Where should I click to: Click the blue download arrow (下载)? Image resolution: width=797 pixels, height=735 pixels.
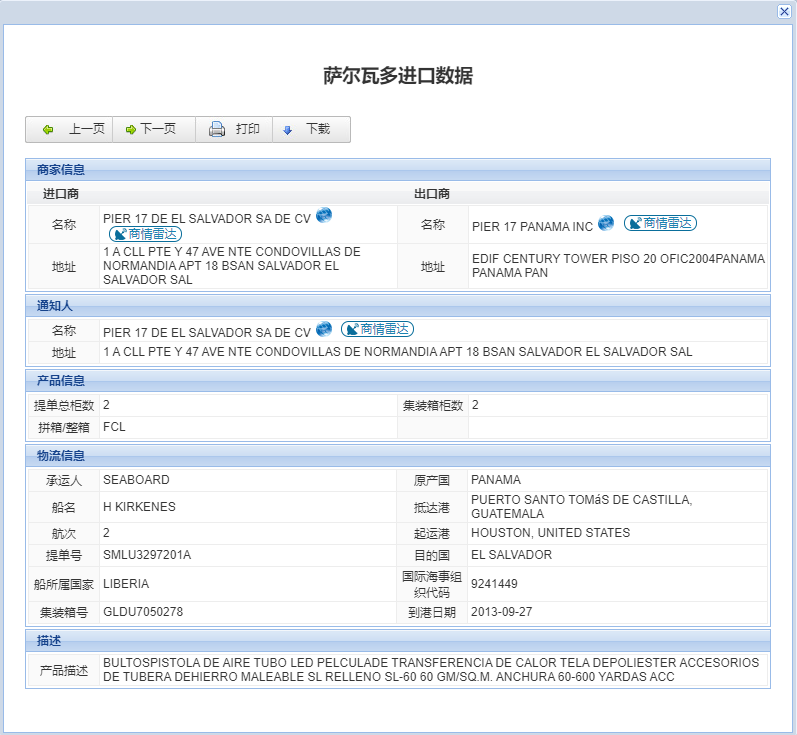[288, 129]
